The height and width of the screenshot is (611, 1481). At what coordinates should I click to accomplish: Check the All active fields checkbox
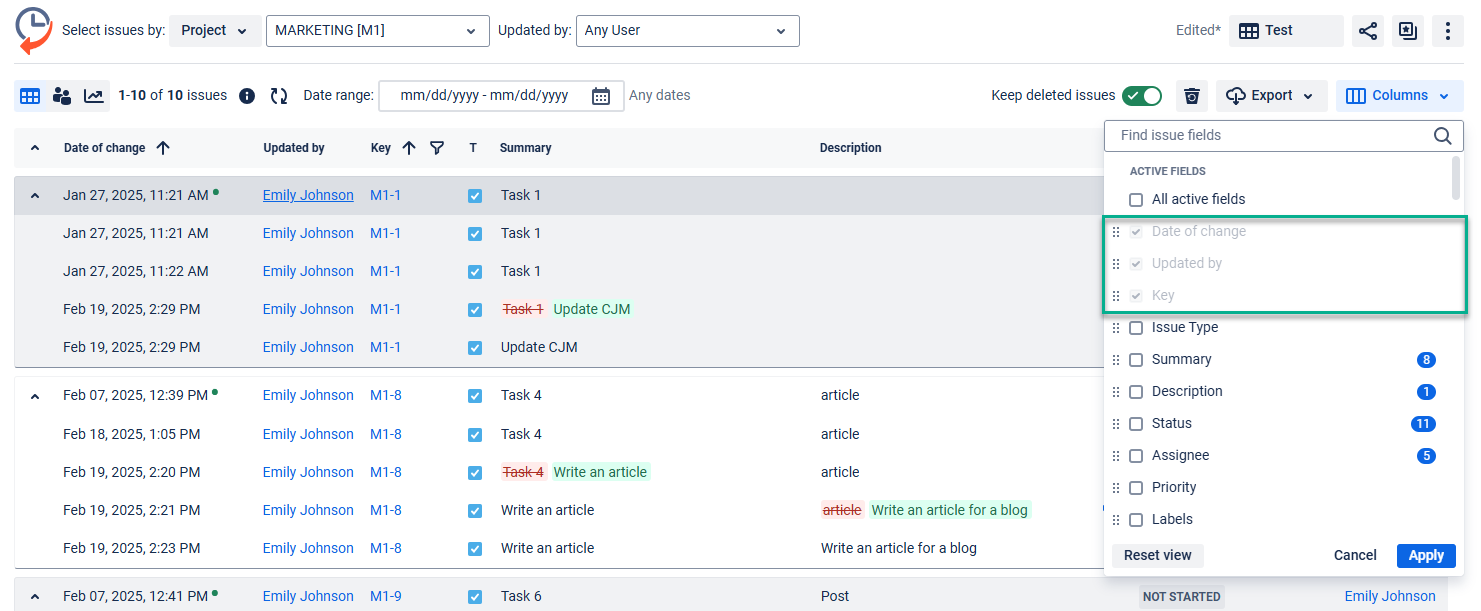click(1136, 200)
